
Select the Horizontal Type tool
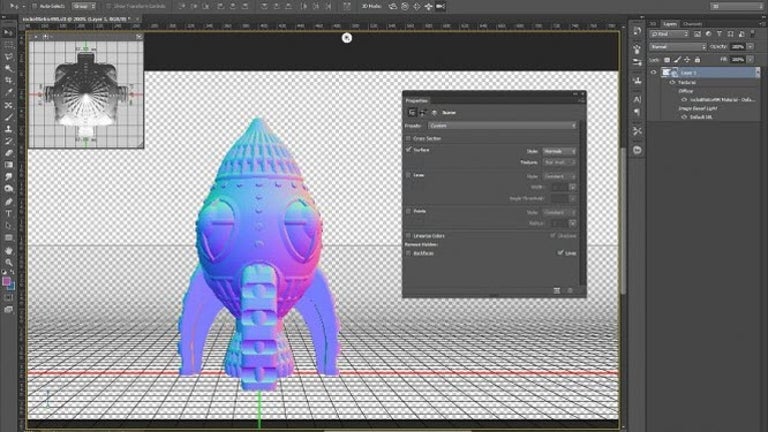point(8,214)
